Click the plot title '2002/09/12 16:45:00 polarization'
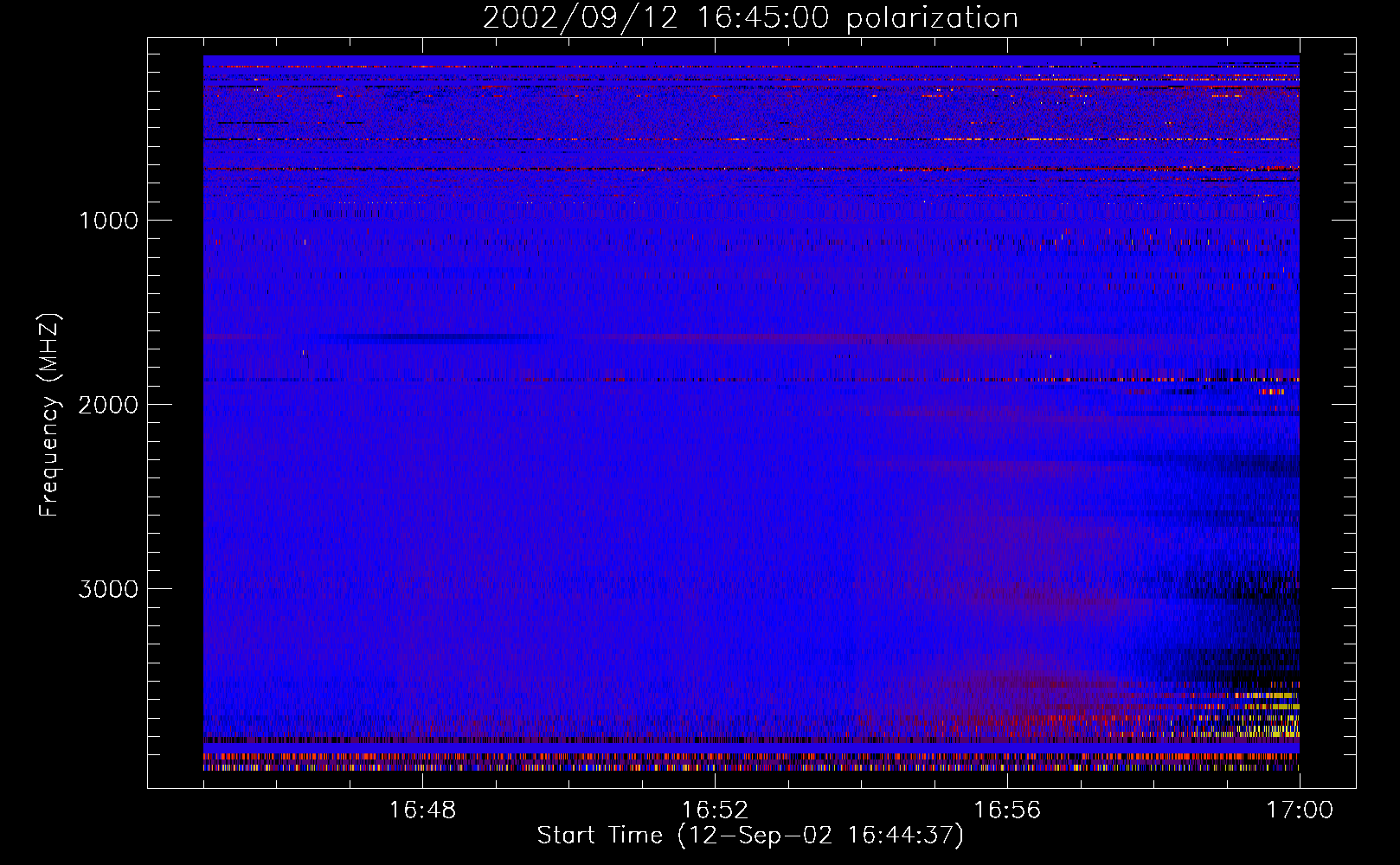1400x865 pixels. (750, 18)
